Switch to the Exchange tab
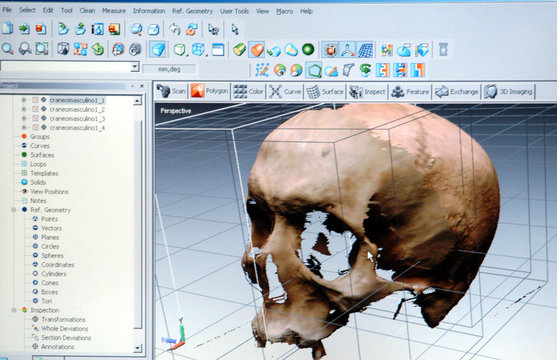The height and width of the screenshot is (360, 557). (457, 92)
